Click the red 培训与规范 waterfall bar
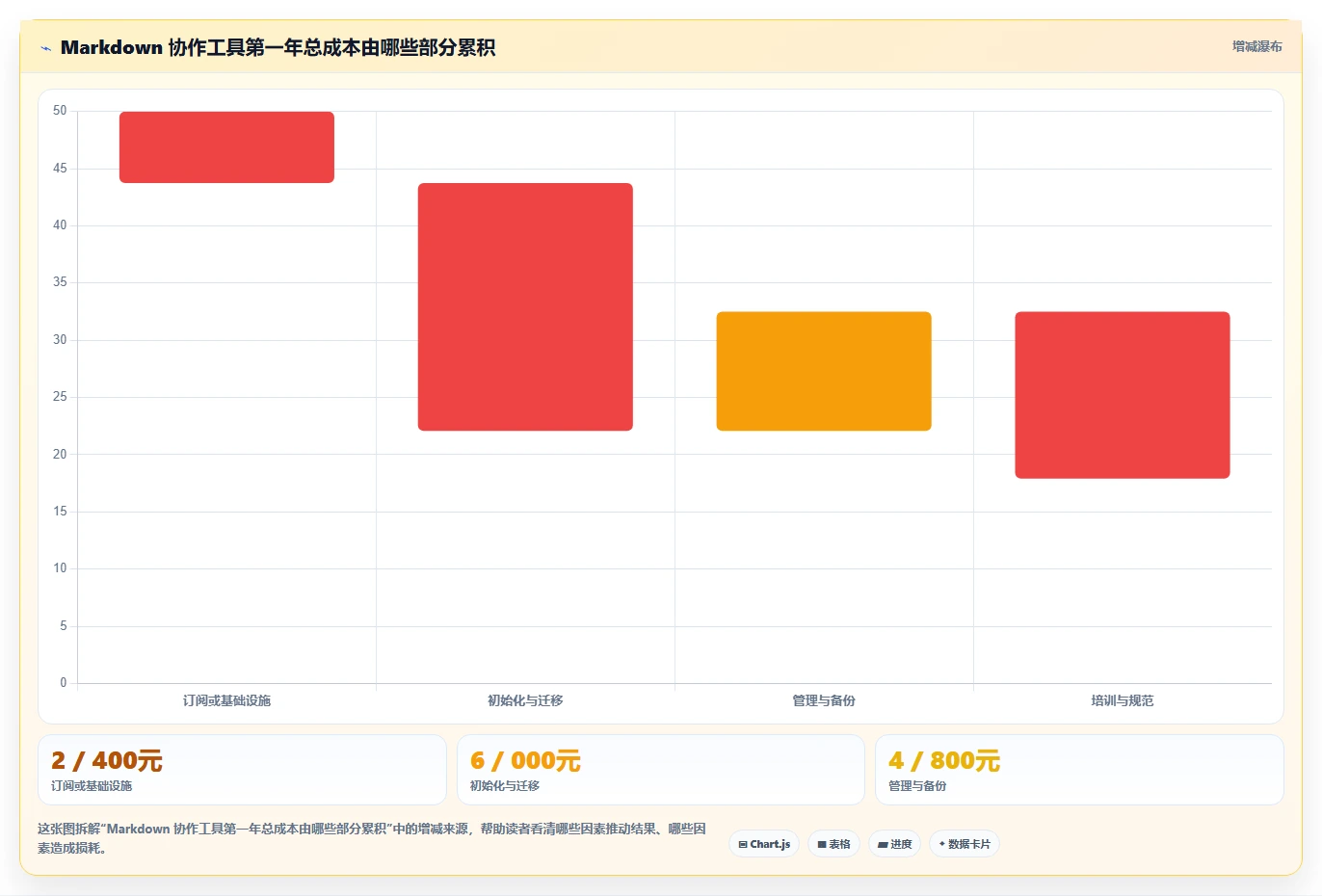Screen dimensions: 1322x896 (x=1123, y=395)
